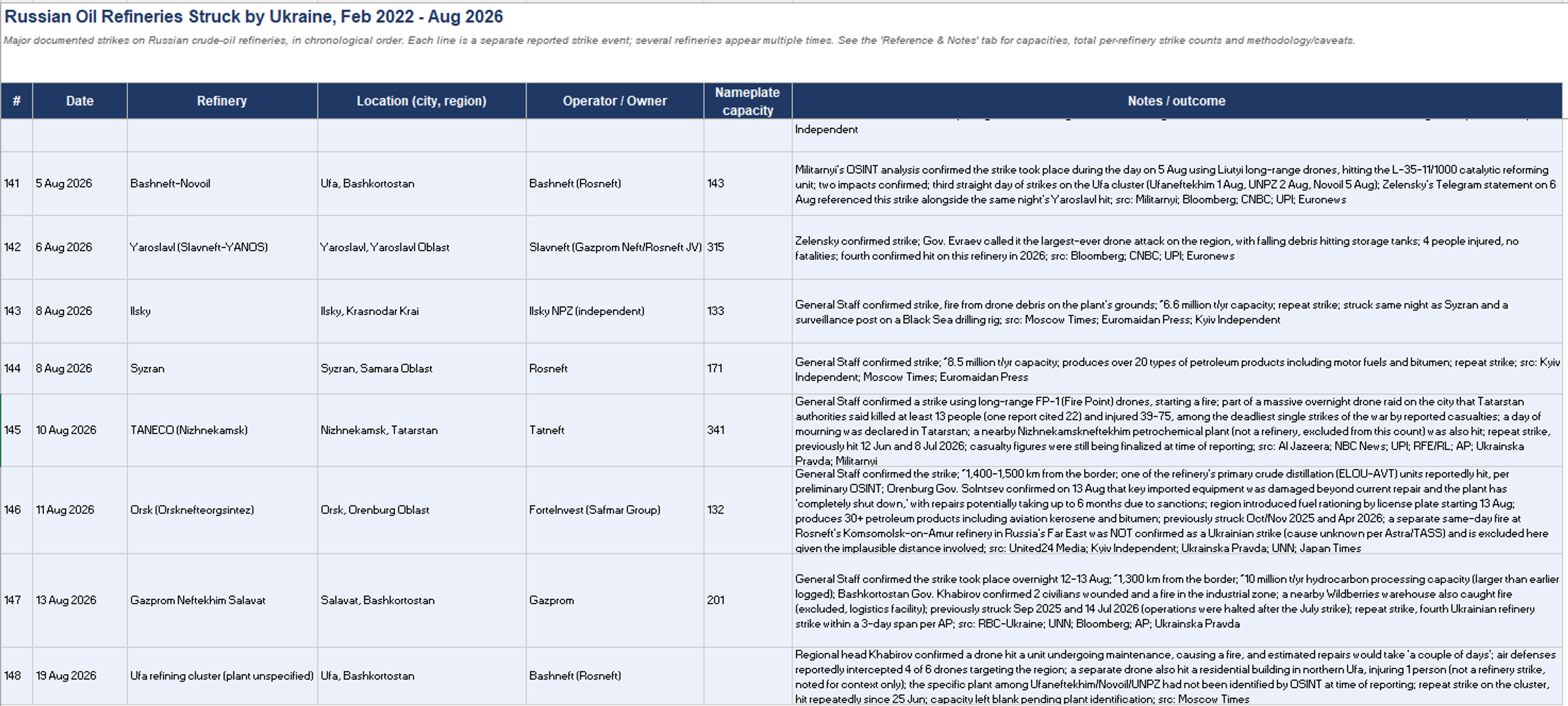Image resolution: width=1568 pixels, height=706 pixels.
Task: Select the 'TANECO (Nizhnekamsk)' refinery cell
Action: click(222, 431)
